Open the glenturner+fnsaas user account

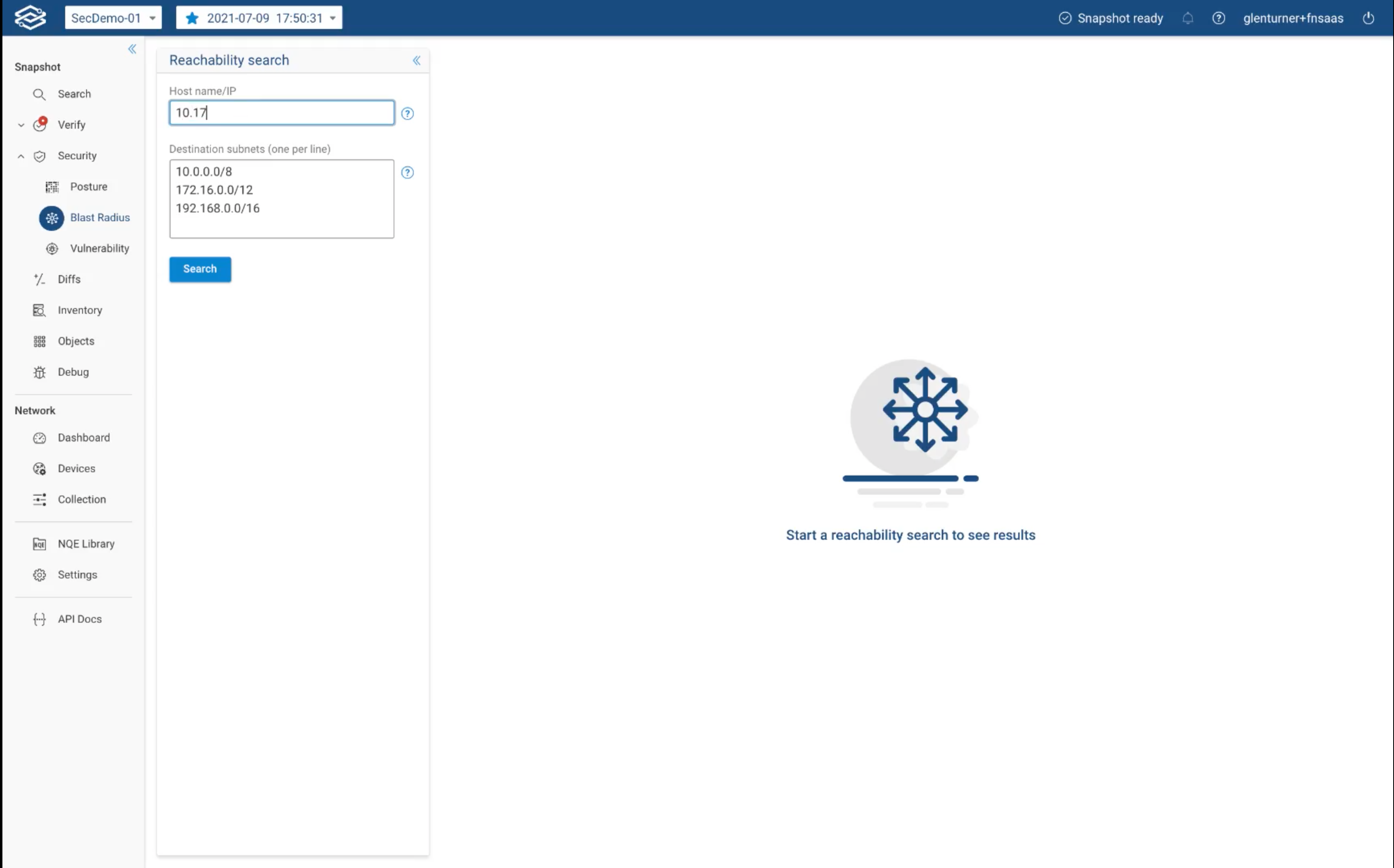point(1293,19)
